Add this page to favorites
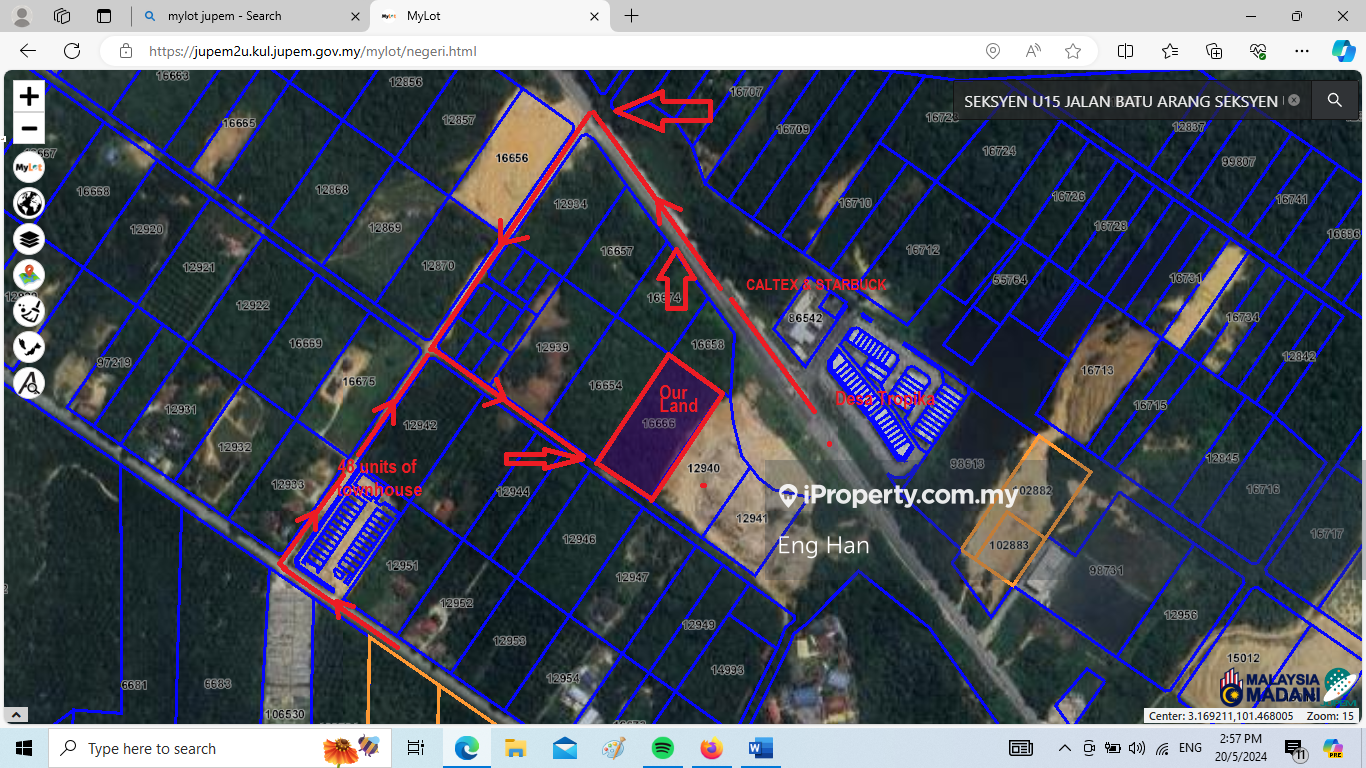The image size is (1366, 768). (x=1073, y=51)
